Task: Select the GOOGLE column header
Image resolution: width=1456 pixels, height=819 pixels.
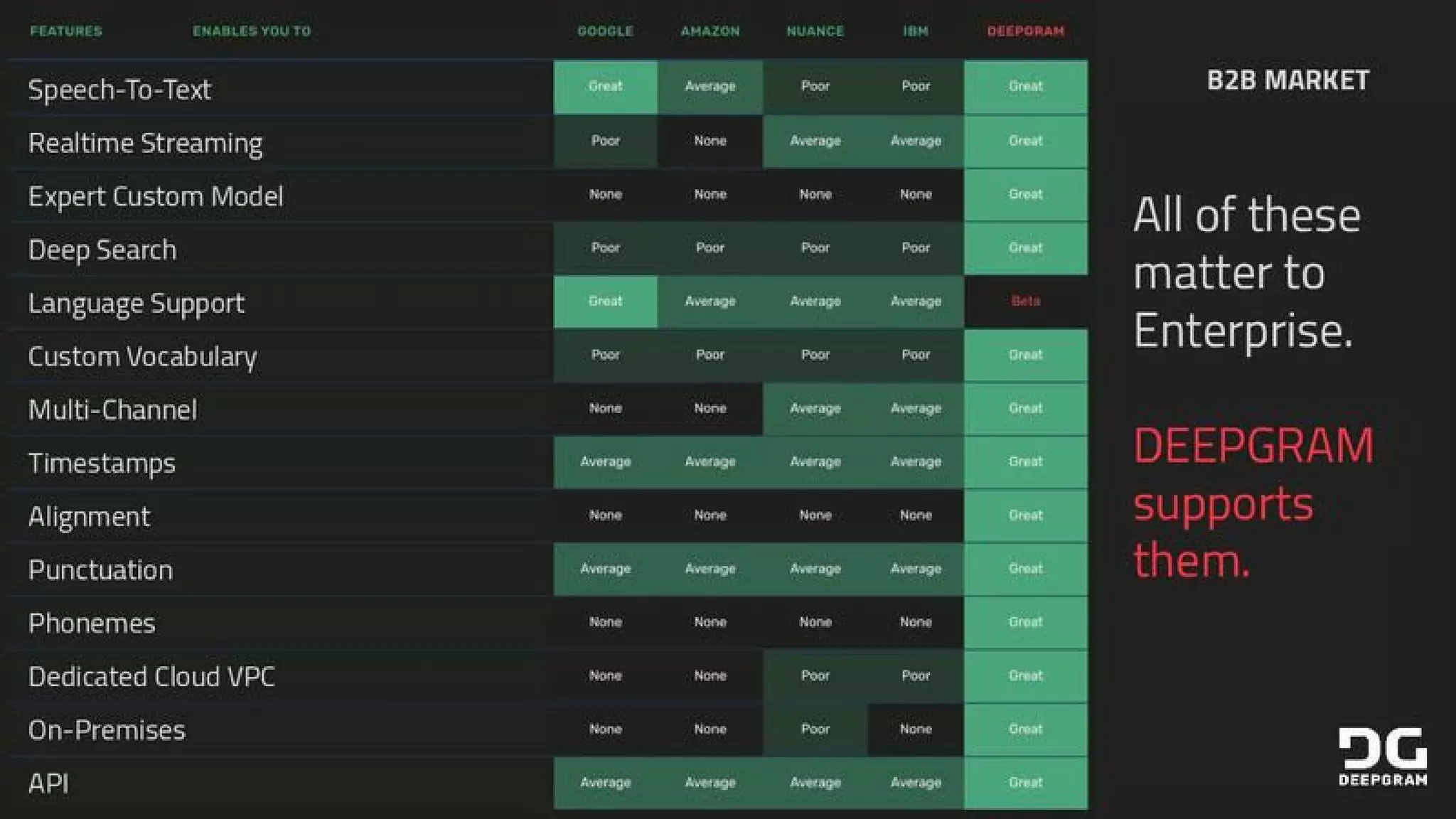Action: [605, 31]
